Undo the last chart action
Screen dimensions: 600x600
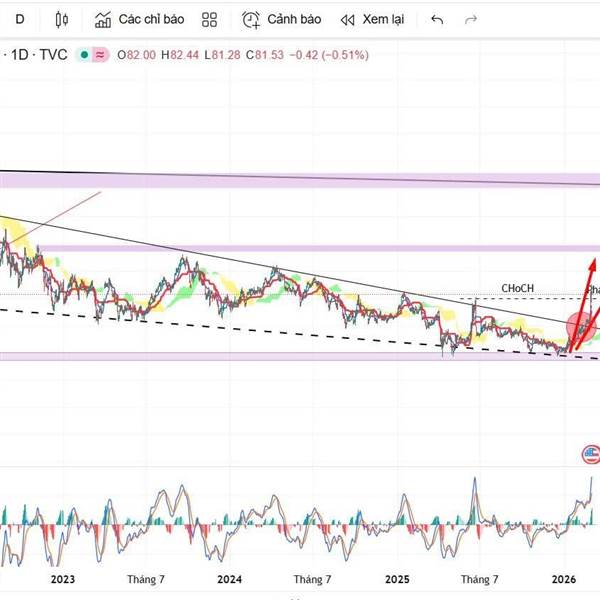tap(437, 20)
